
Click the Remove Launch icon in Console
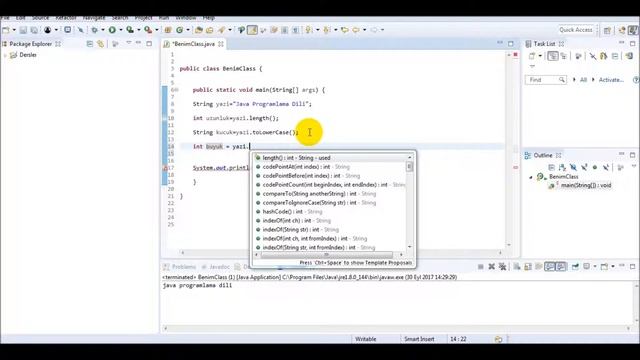pos(491,267)
